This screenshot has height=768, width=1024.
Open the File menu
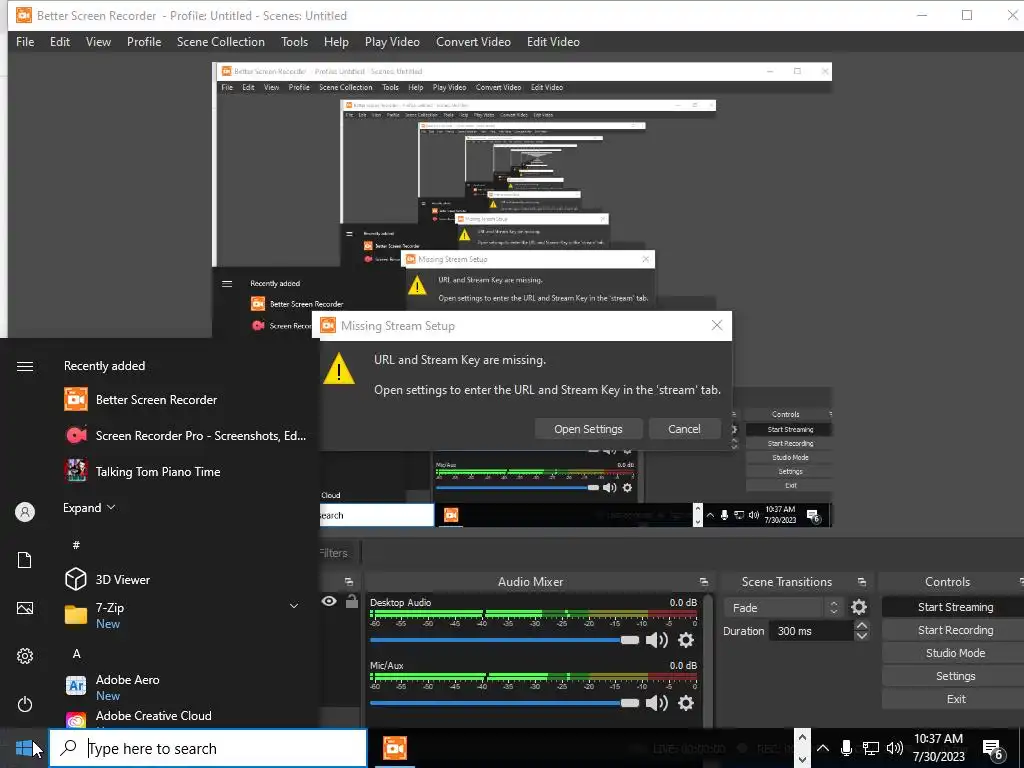[x=25, y=42]
